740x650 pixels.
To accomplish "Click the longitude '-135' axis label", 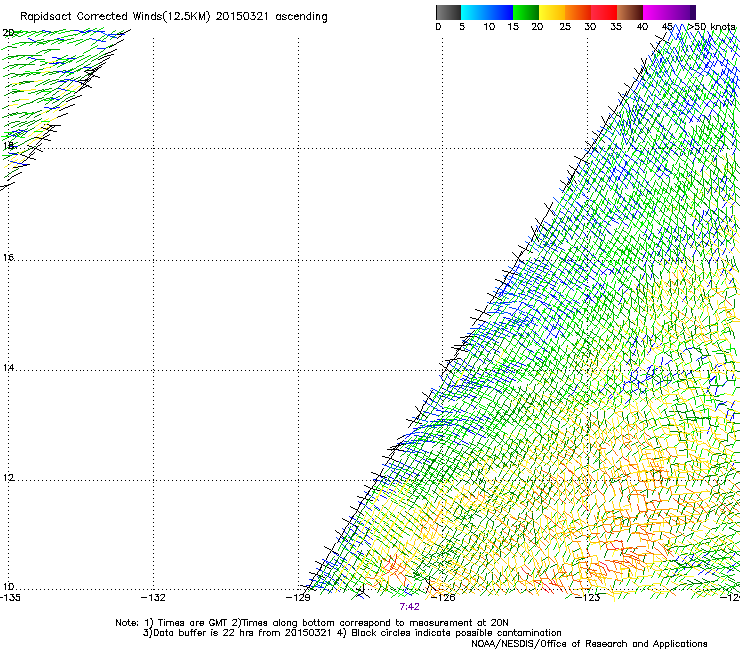I will [10, 598].
